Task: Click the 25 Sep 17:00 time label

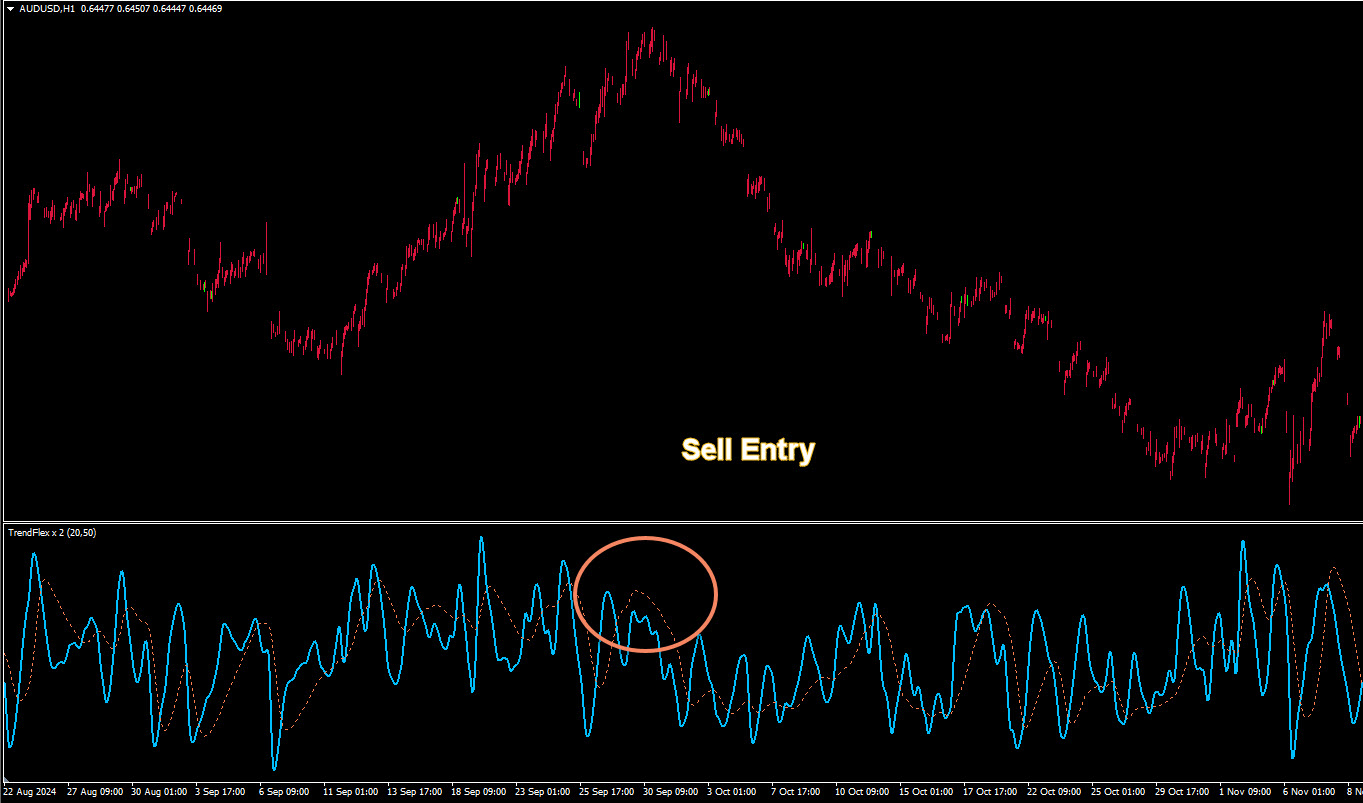Action: pyautogui.click(x=606, y=792)
